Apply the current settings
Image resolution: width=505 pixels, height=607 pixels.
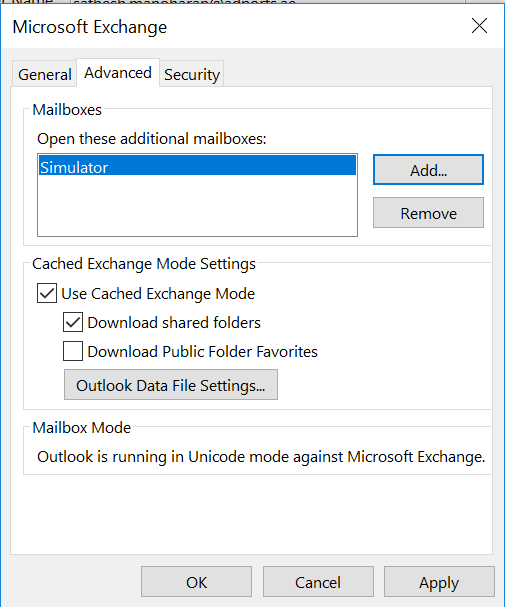439,582
